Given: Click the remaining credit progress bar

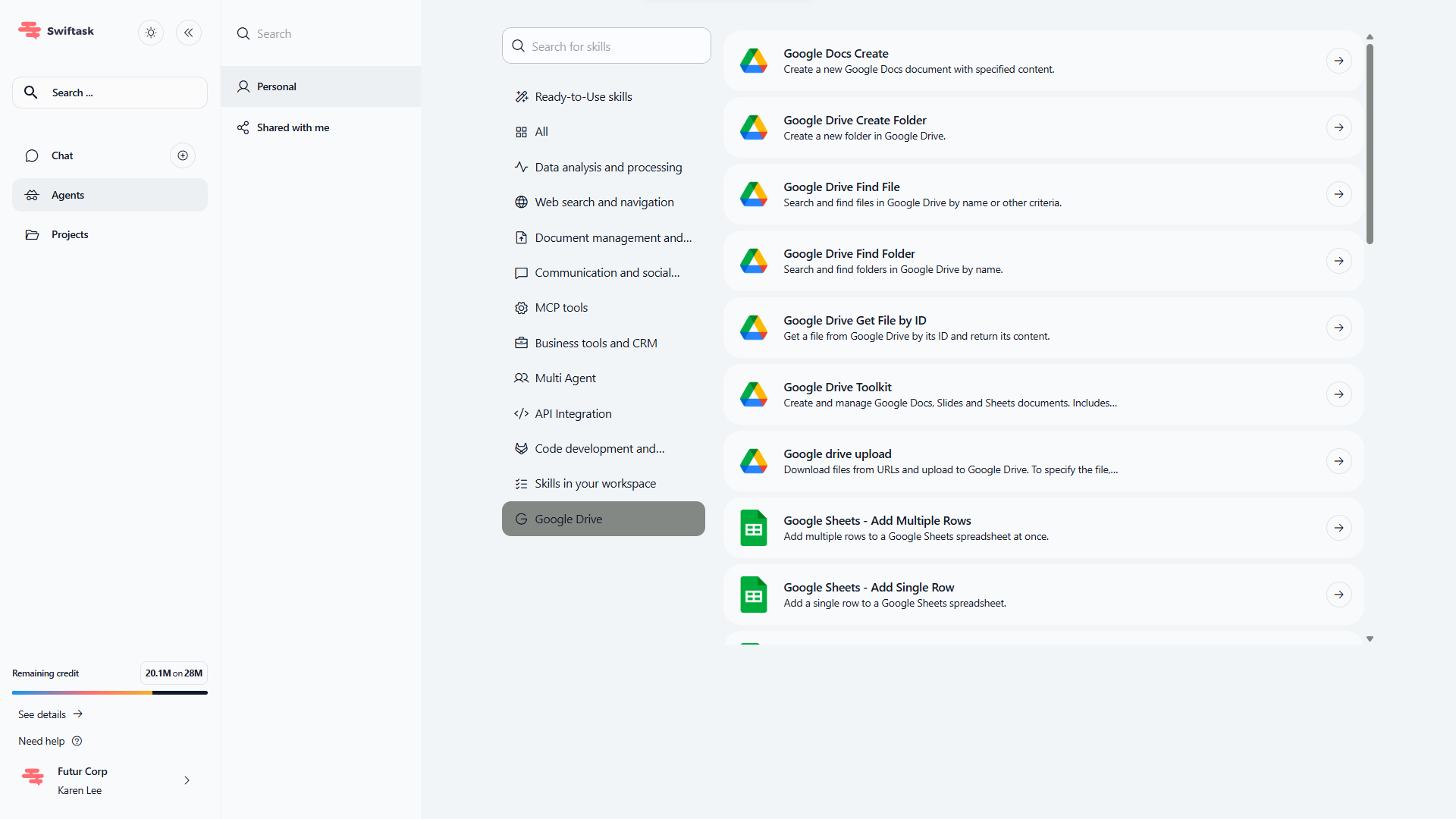Looking at the screenshot, I should (110, 692).
